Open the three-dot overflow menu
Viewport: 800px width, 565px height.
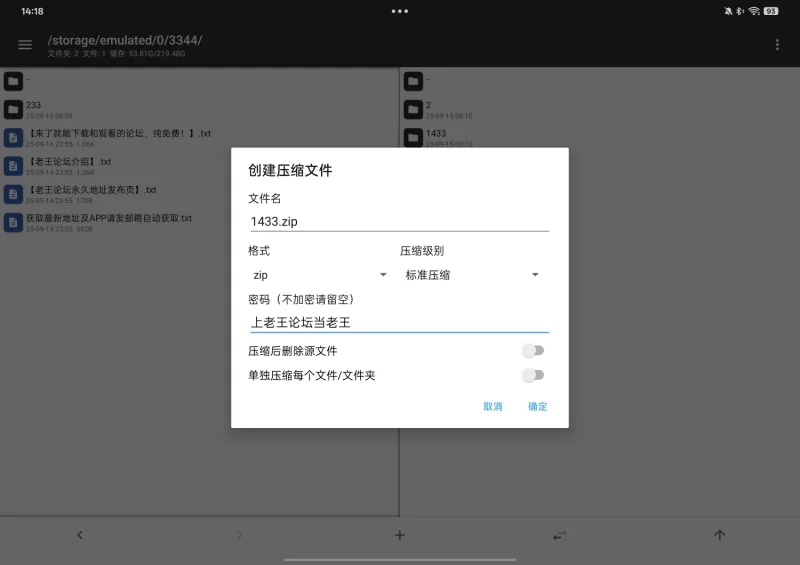[x=777, y=45]
